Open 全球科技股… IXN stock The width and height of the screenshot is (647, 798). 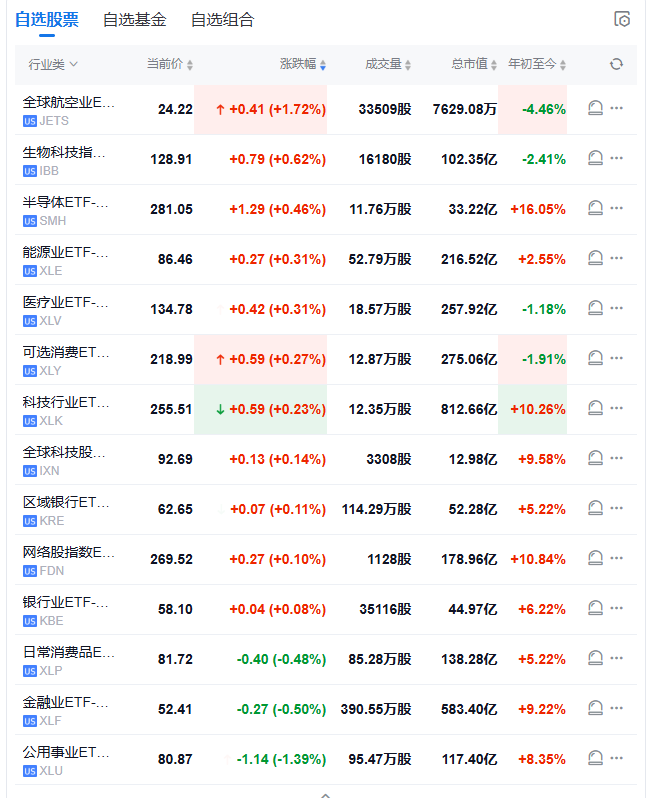click(x=64, y=460)
